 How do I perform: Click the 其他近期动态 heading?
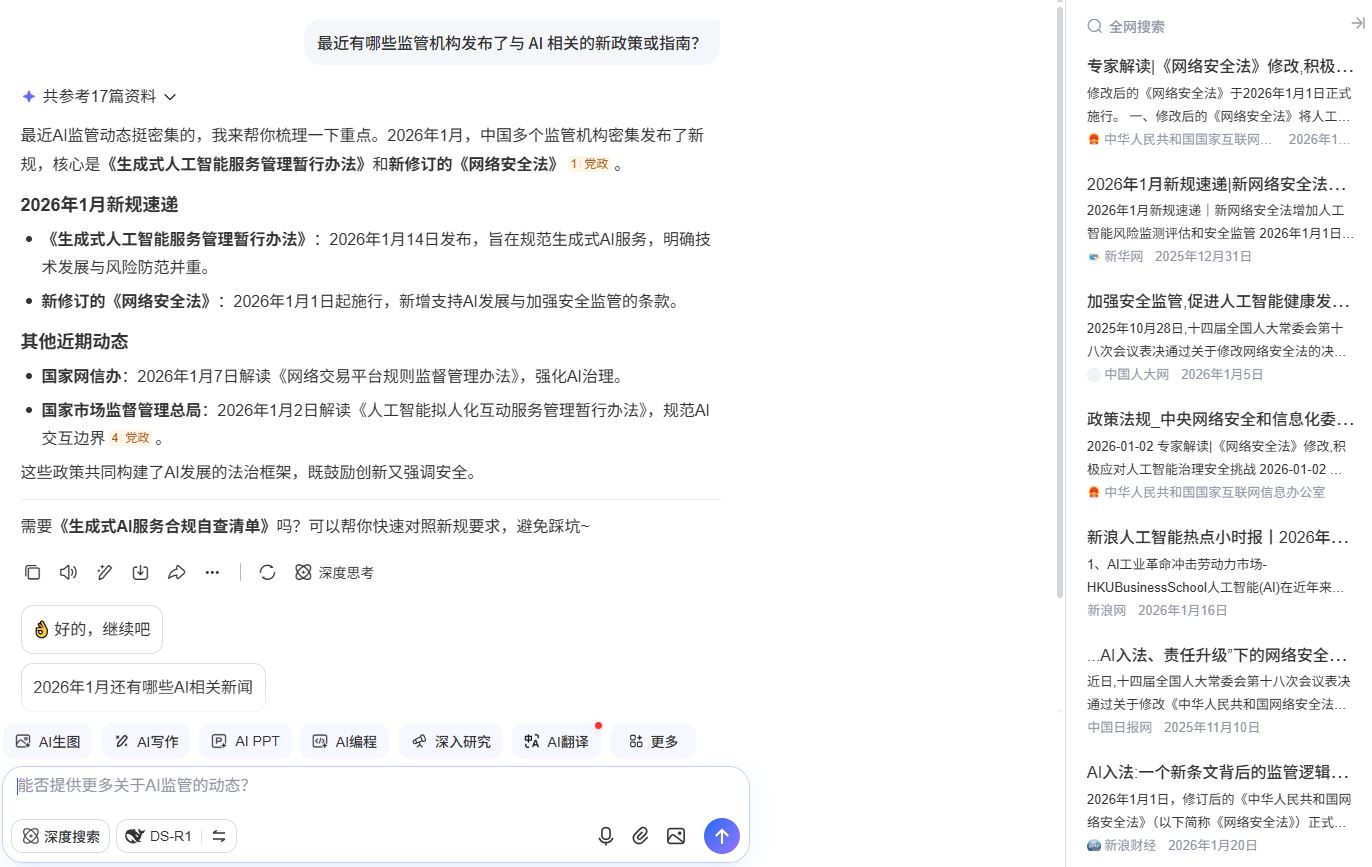tap(74, 341)
